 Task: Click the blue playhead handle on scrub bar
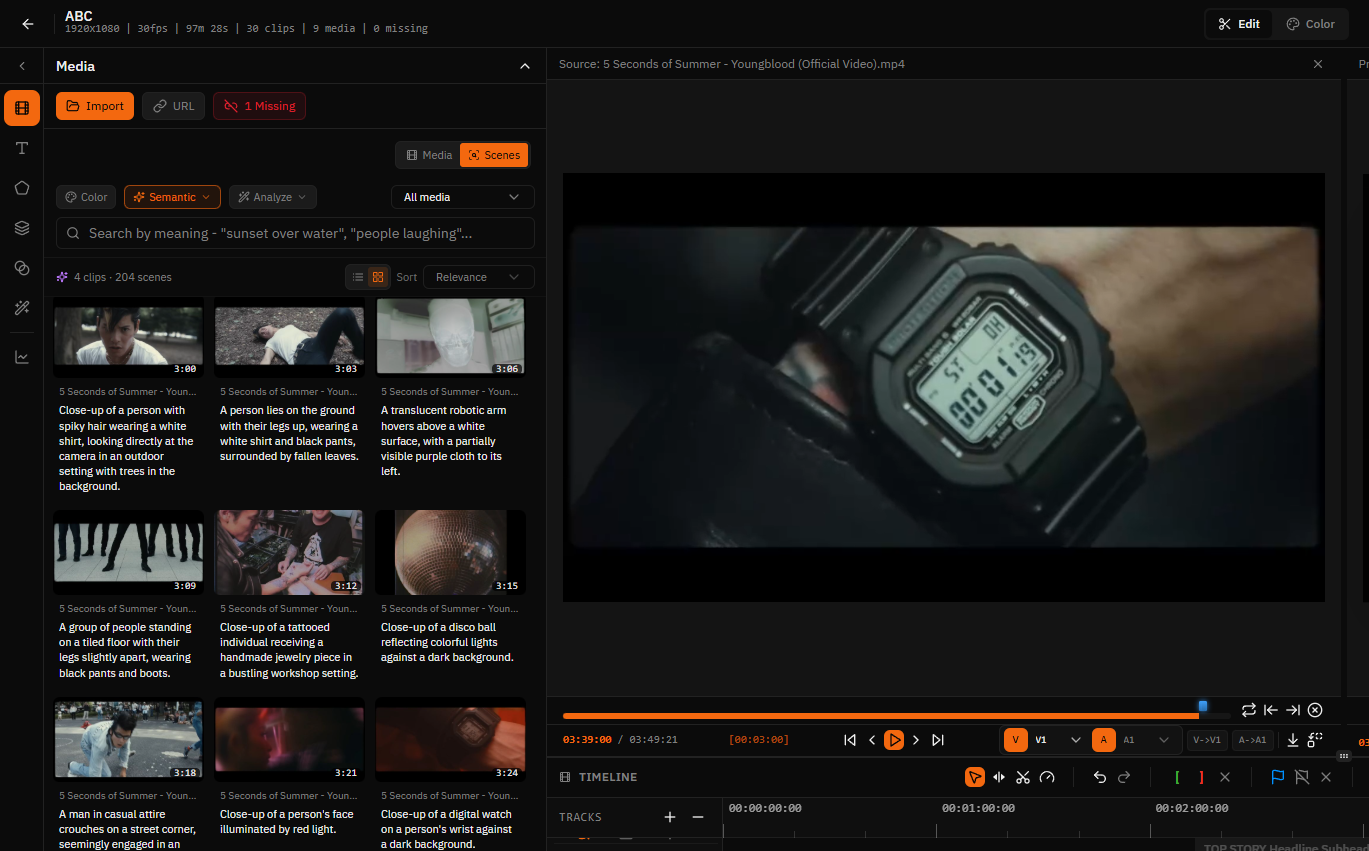point(1203,706)
